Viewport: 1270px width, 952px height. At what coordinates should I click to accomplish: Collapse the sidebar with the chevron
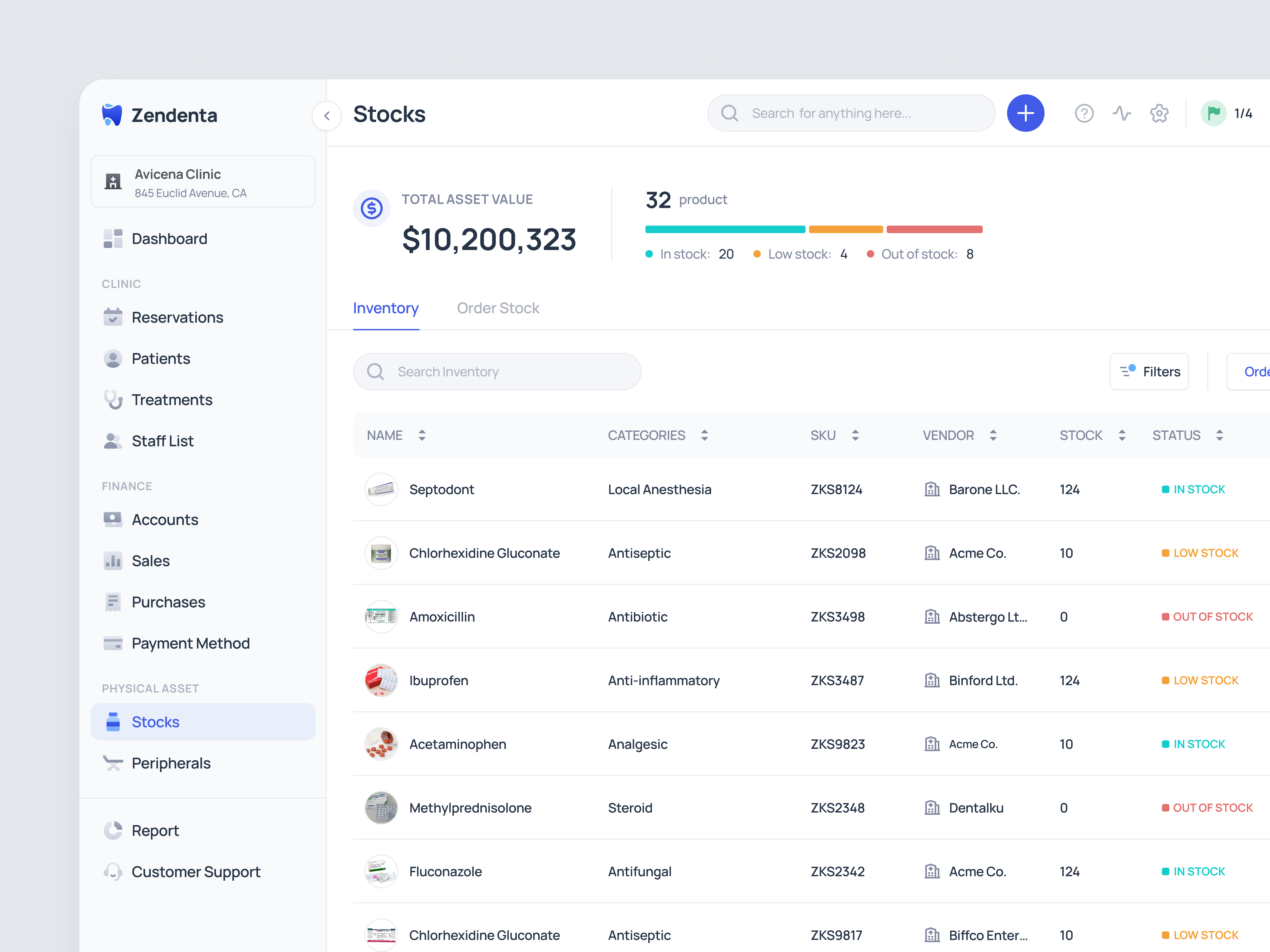tap(327, 115)
